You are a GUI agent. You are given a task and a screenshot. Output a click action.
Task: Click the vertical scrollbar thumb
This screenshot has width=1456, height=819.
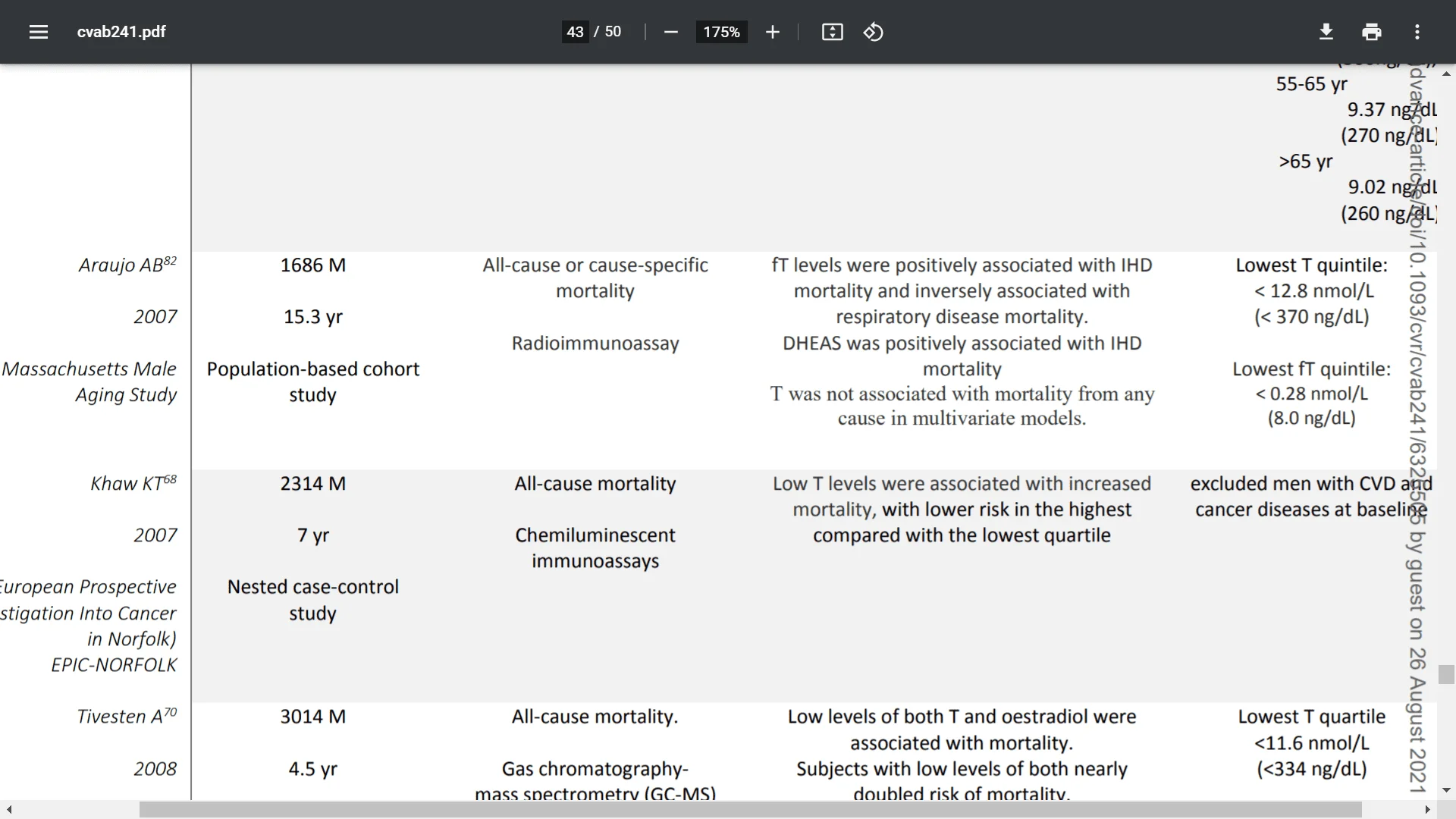click(1446, 674)
